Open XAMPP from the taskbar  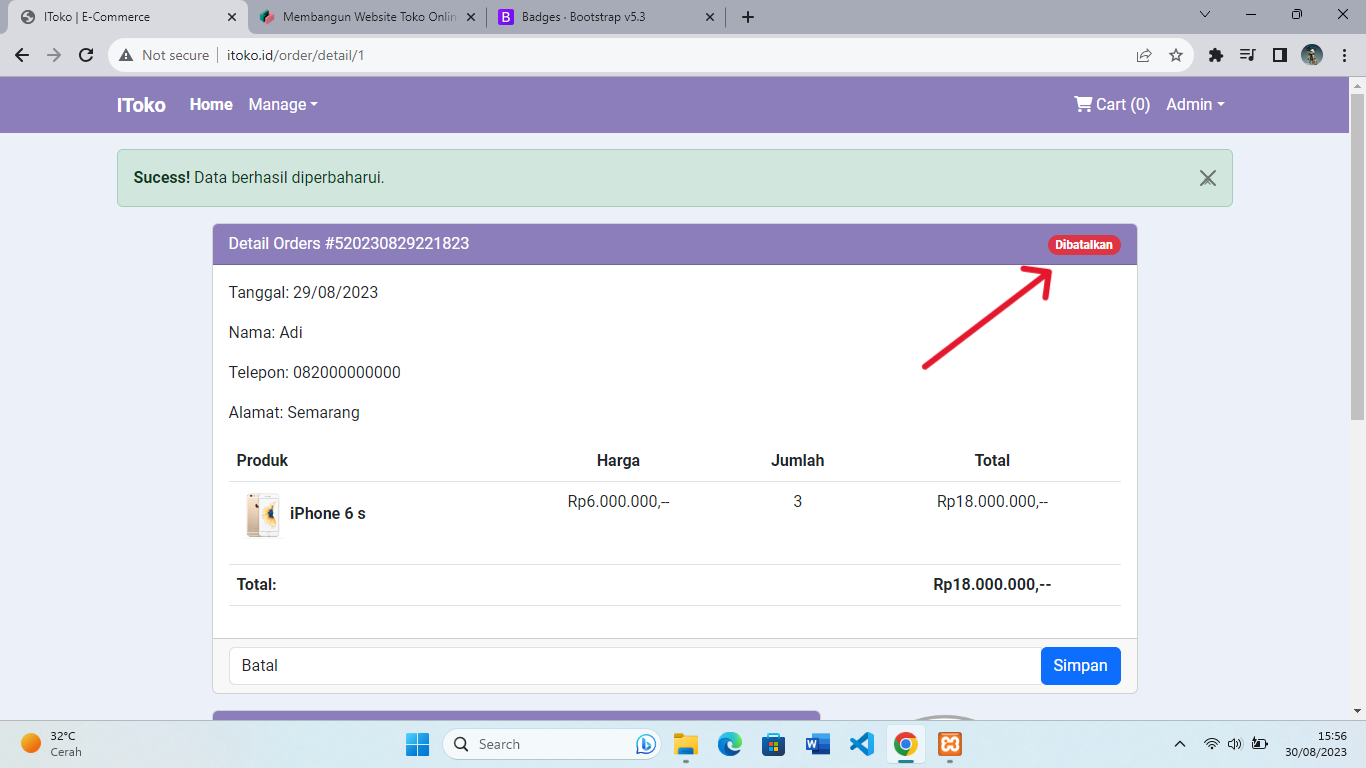[949, 744]
